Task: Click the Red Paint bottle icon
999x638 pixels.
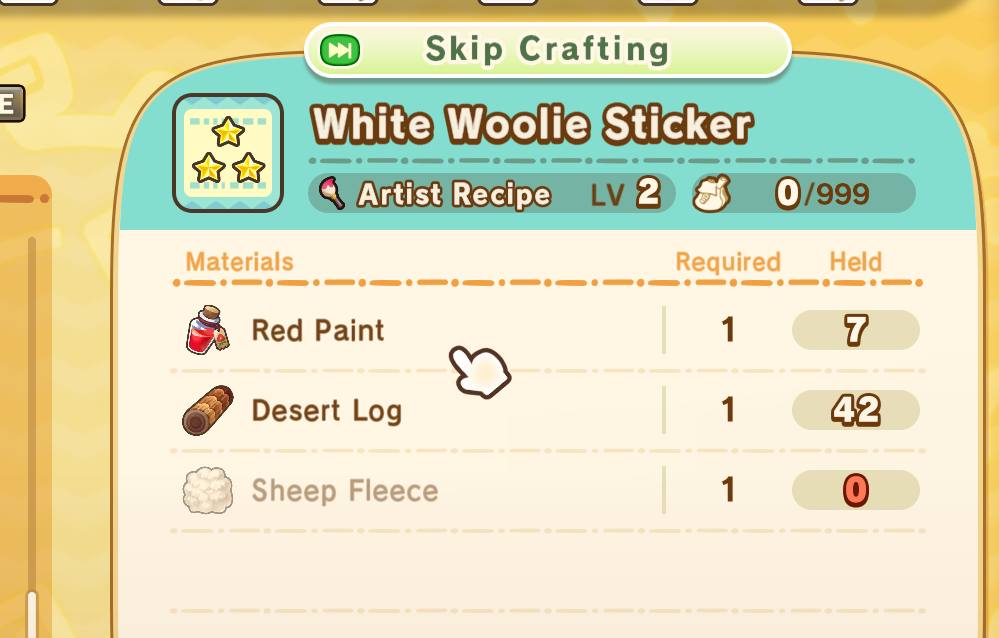Action: (207, 330)
